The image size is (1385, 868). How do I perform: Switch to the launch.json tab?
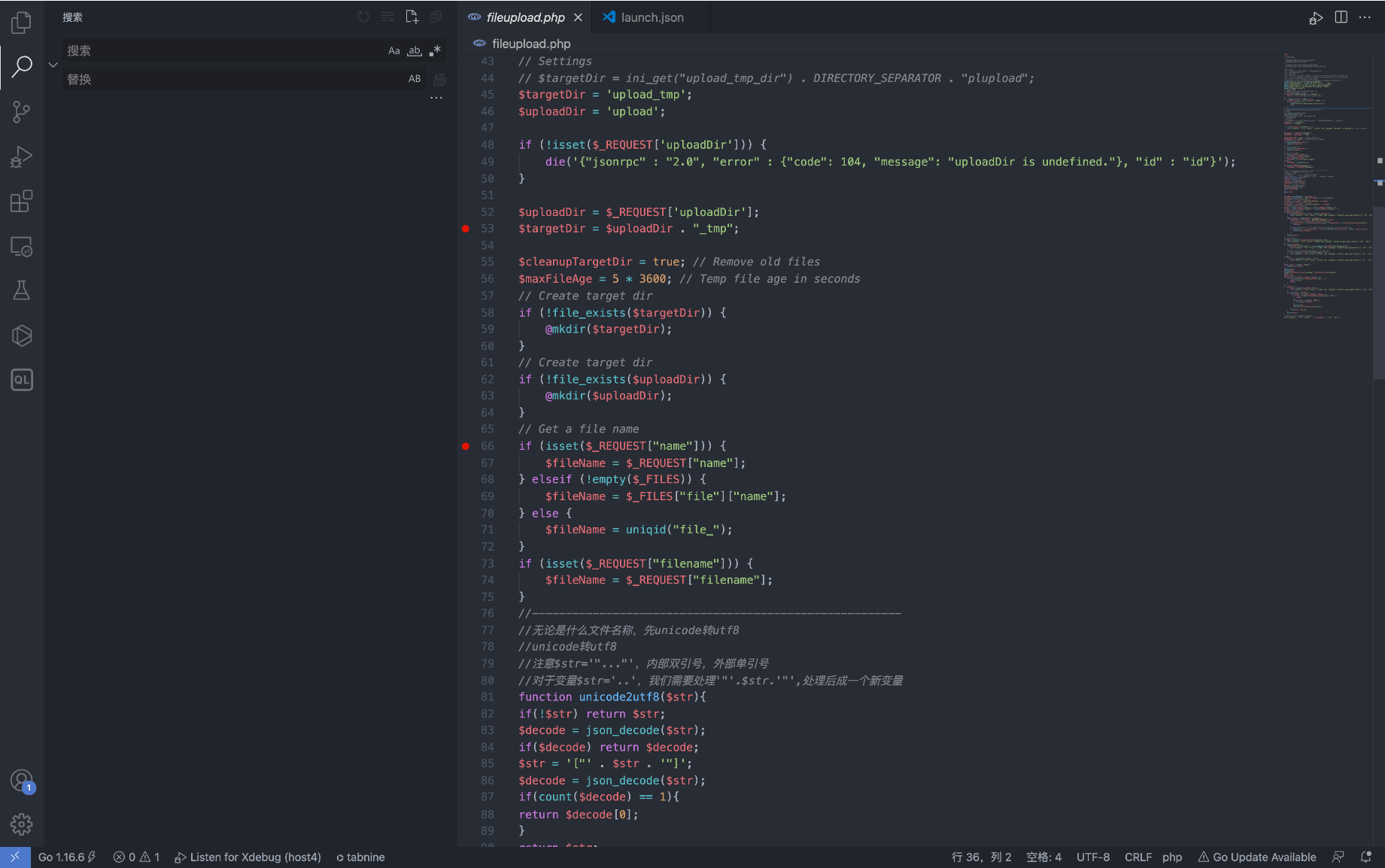[651, 17]
